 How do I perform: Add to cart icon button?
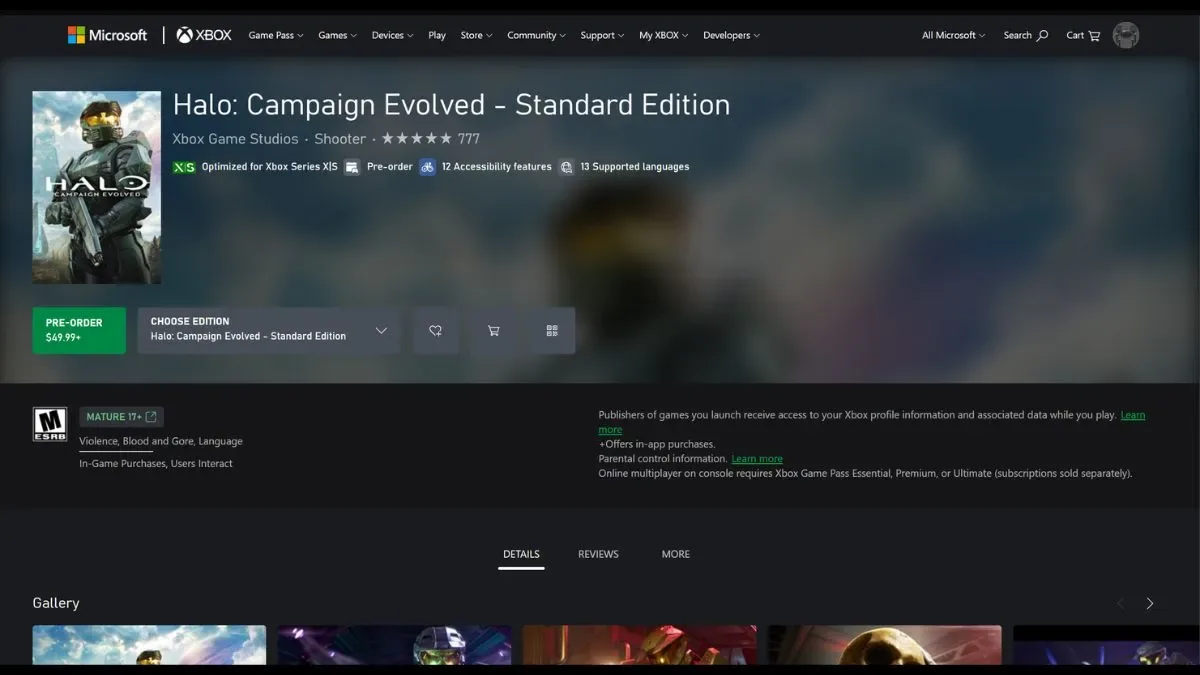(x=493, y=331)
